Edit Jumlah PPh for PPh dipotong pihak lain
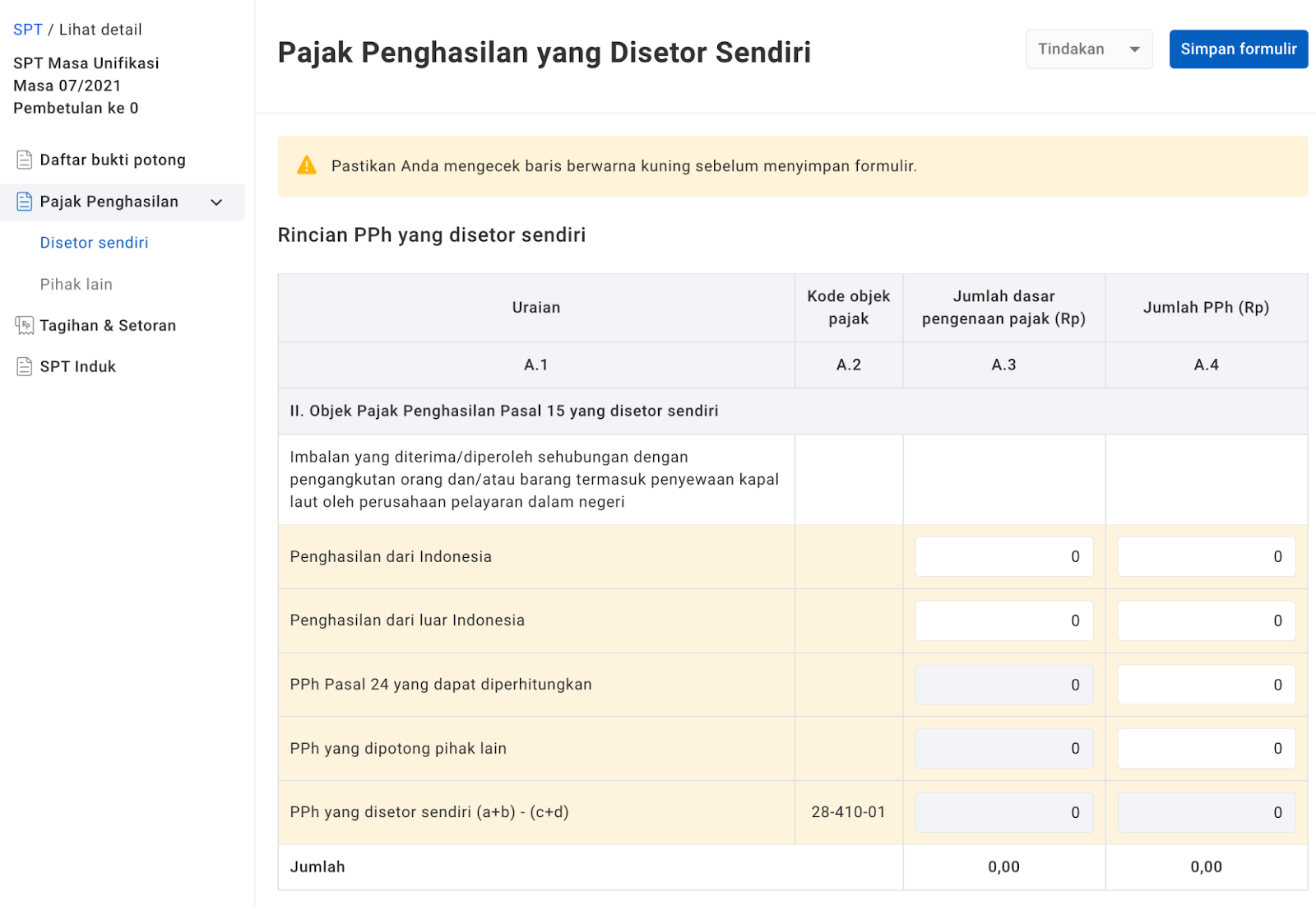The image size is (1316, 906). pyautogui.click(x=1206, y=749)
